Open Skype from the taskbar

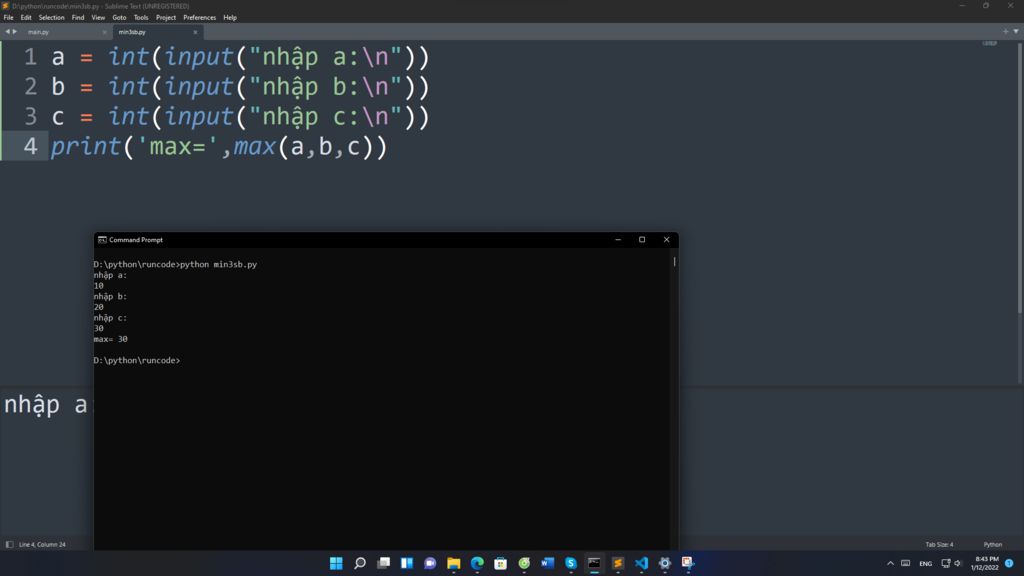pyautogui.click(x=571, y=563)
